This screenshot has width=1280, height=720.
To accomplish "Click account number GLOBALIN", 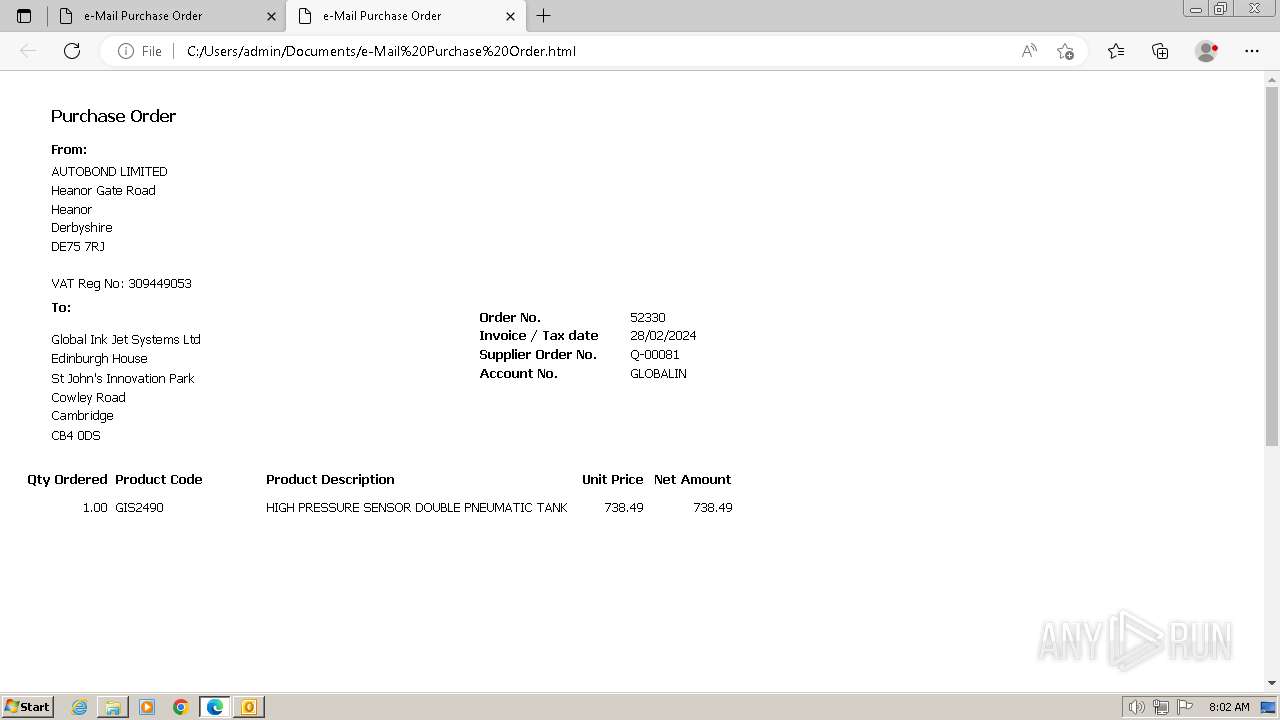I will pyautogui.click(x=658, y=374).
